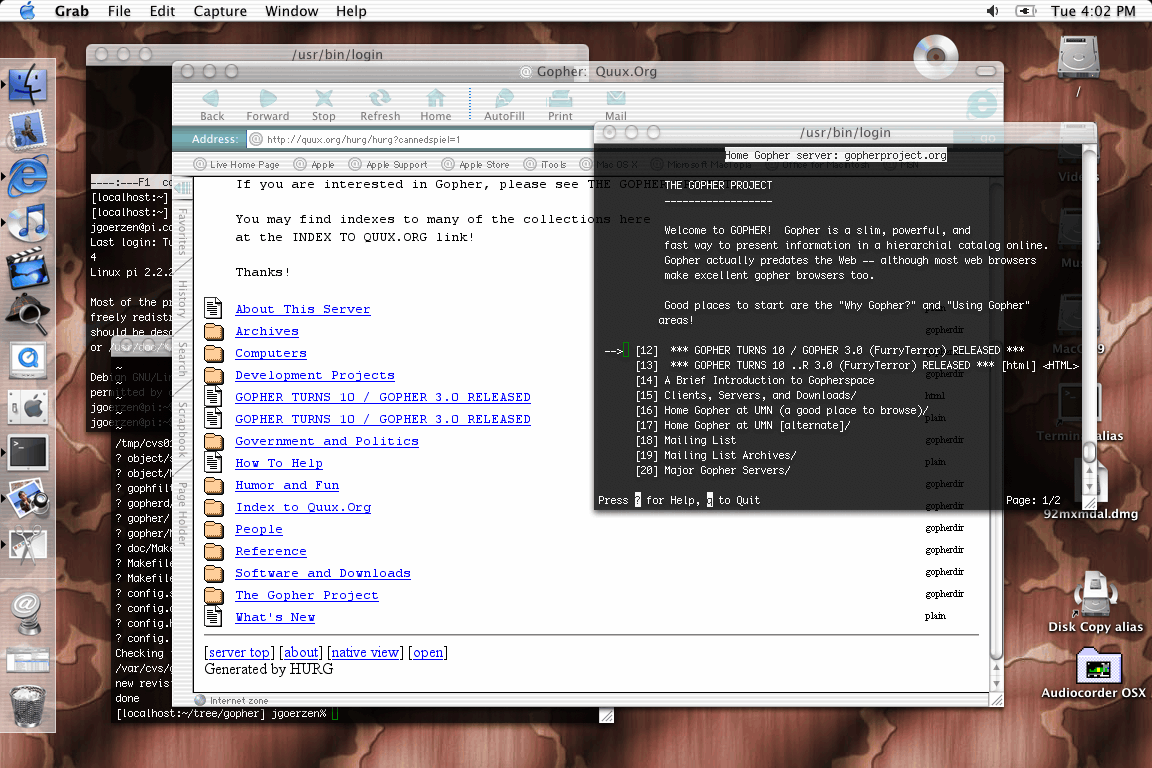
Task: Open Audiocorder OSX desktop icon
Action: tap(1098, 667)
